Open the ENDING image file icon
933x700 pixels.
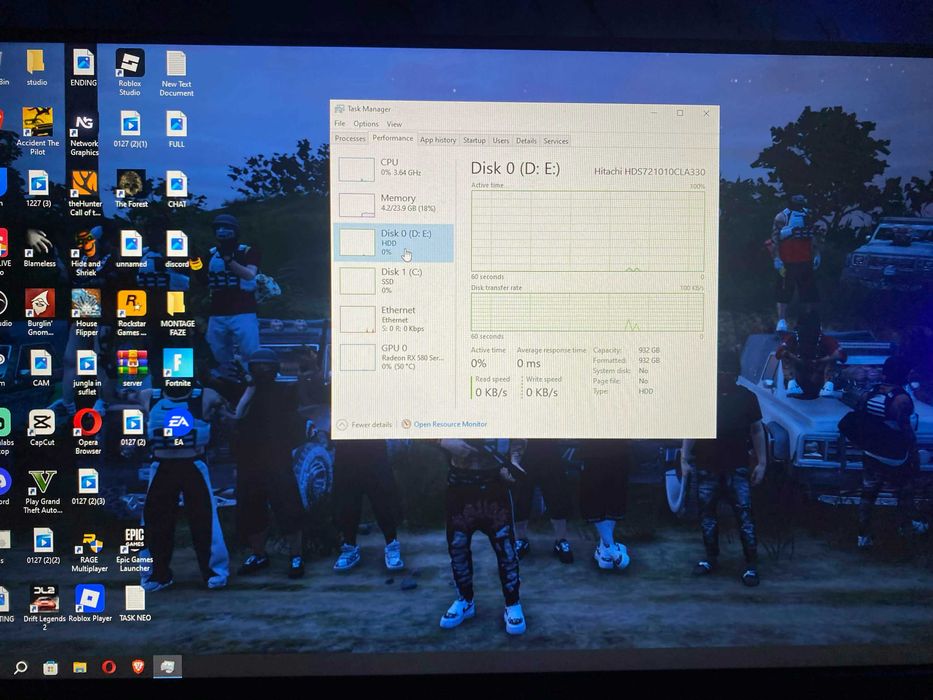[x=83, y=67]
